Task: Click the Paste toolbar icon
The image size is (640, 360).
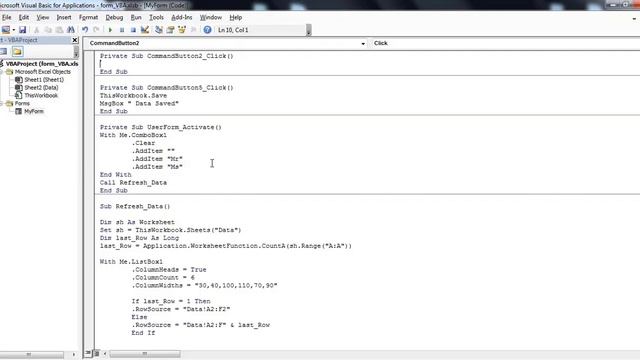Action: (59, 30)
